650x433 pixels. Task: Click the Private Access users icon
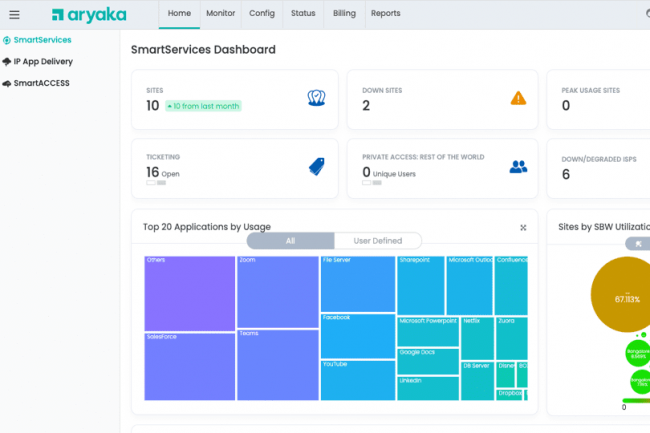click(518, 167)
